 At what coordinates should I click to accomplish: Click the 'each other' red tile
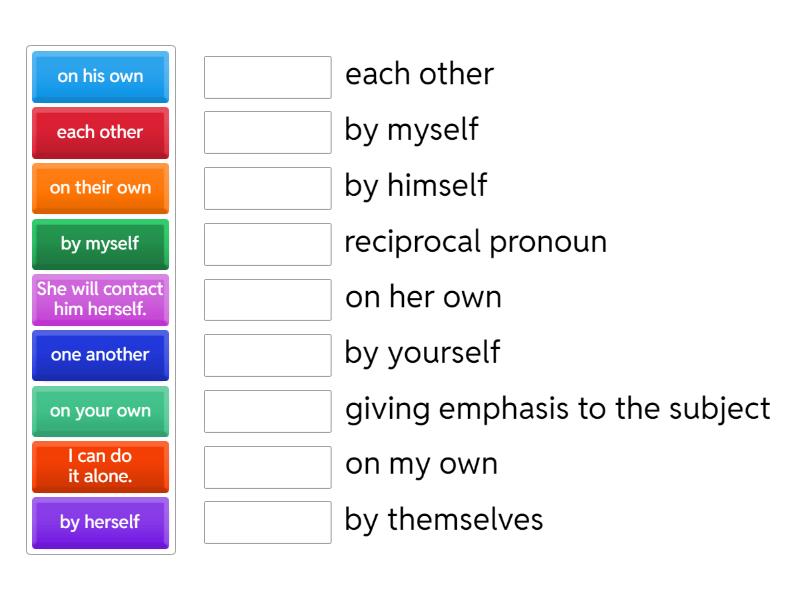point(100,133)
